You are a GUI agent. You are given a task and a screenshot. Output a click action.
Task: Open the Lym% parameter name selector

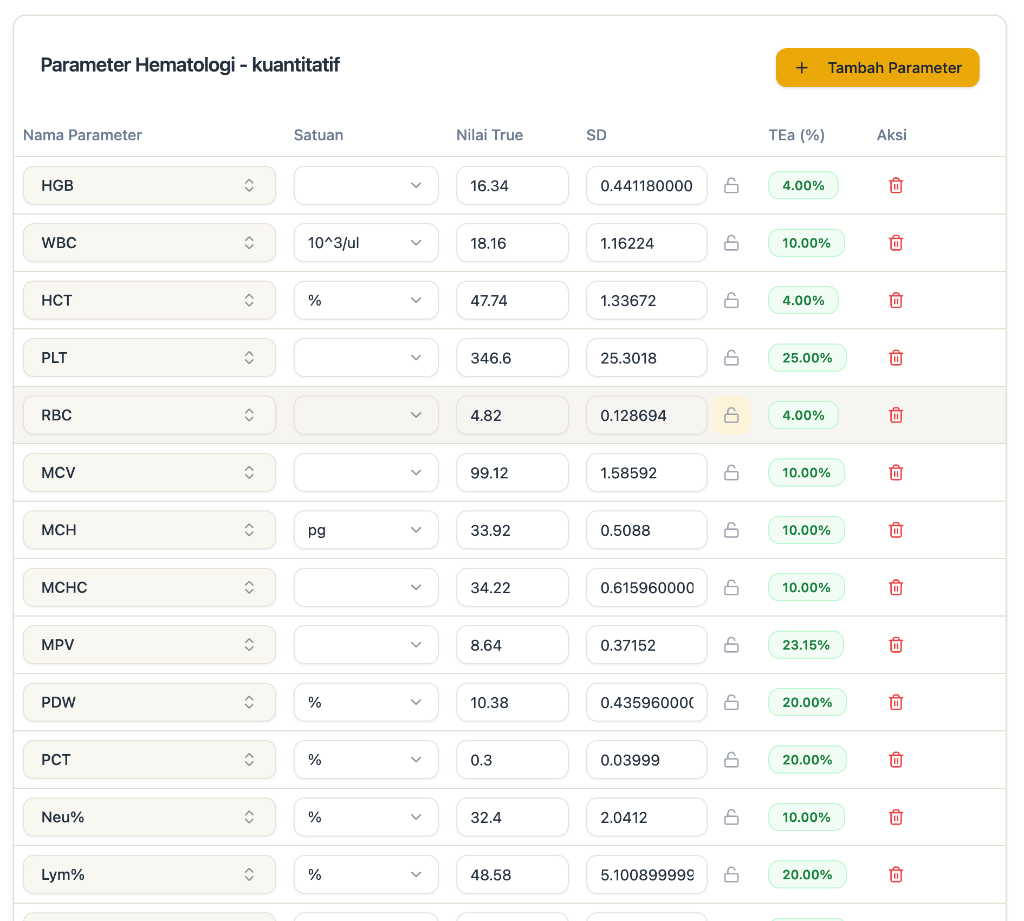coord(149,875)
